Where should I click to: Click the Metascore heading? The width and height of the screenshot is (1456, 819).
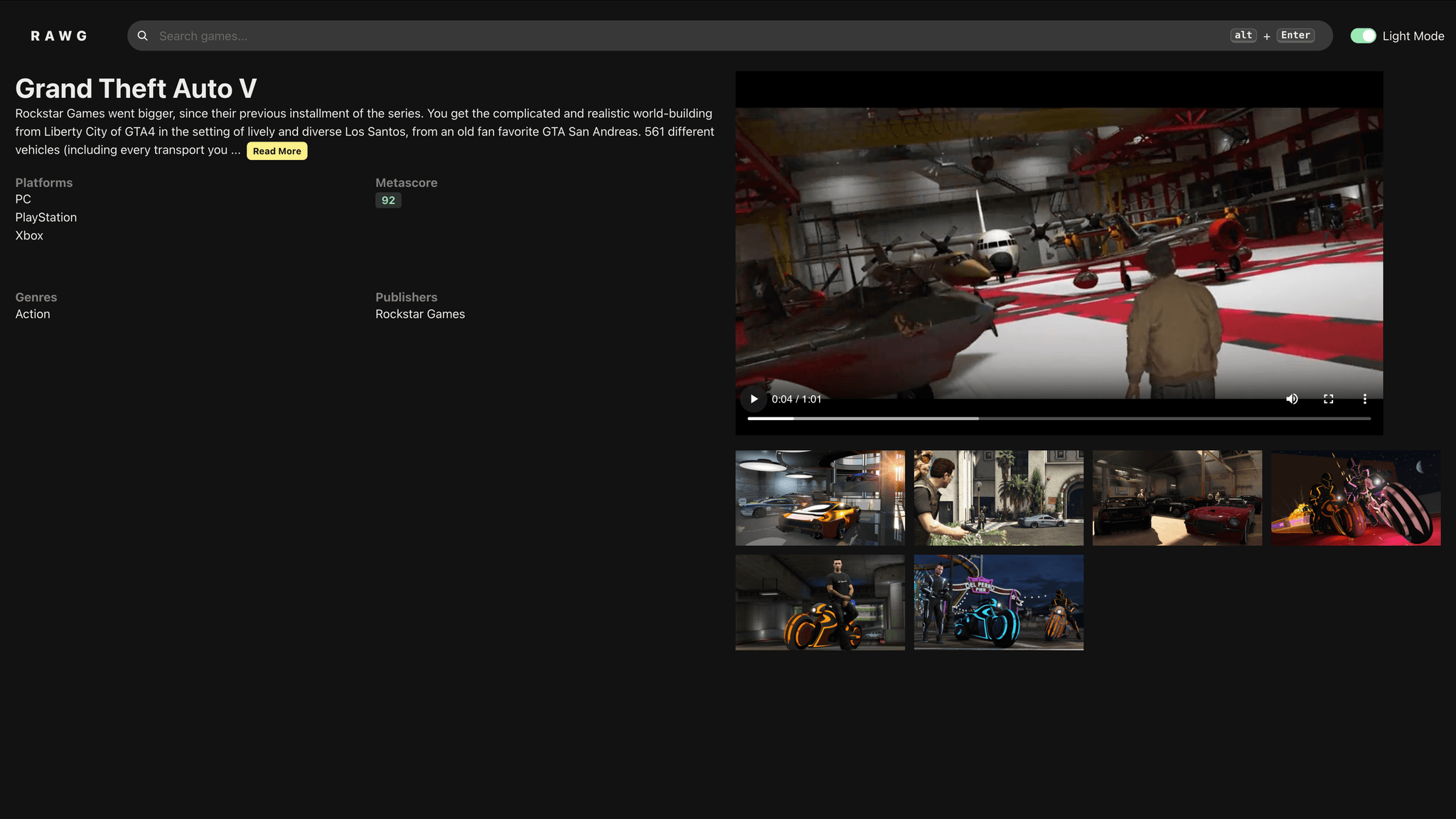pos(407,183)
